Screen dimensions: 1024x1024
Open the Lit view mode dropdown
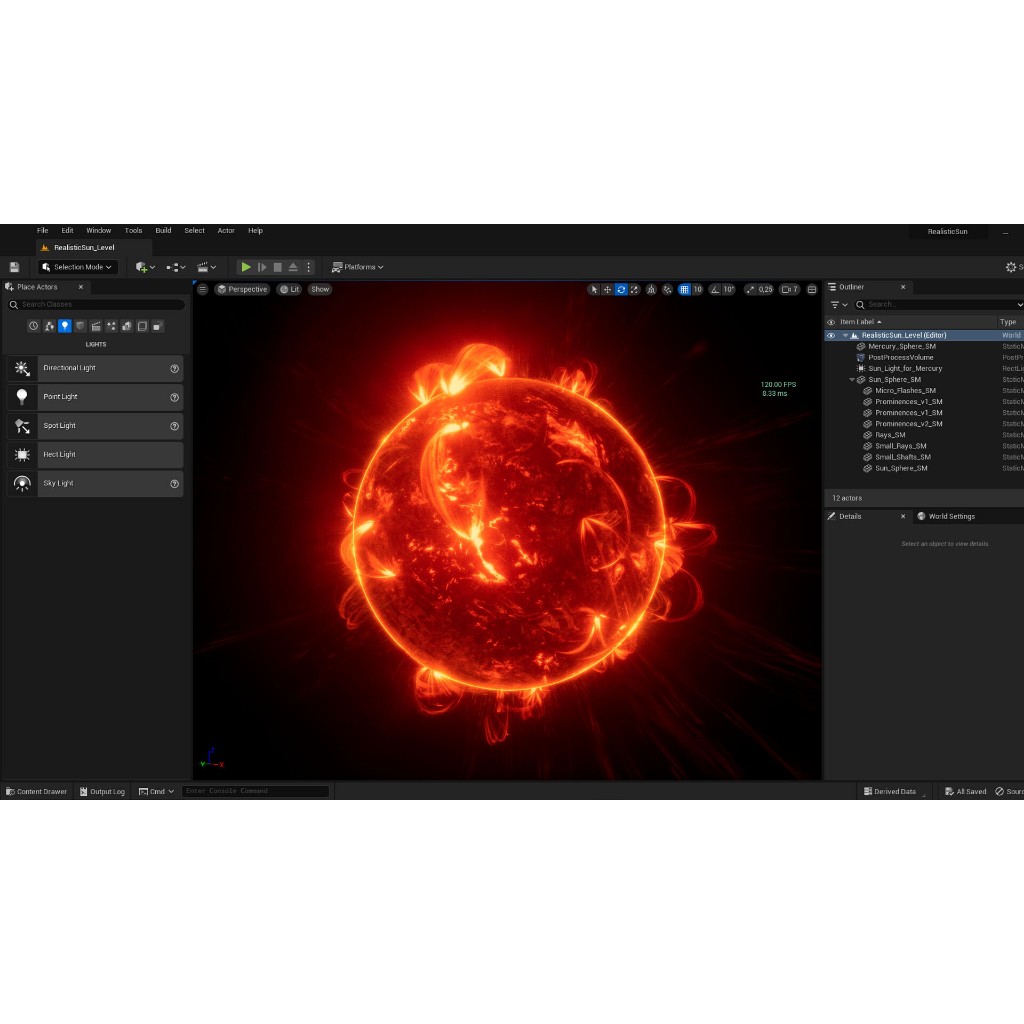pos(289,289)
